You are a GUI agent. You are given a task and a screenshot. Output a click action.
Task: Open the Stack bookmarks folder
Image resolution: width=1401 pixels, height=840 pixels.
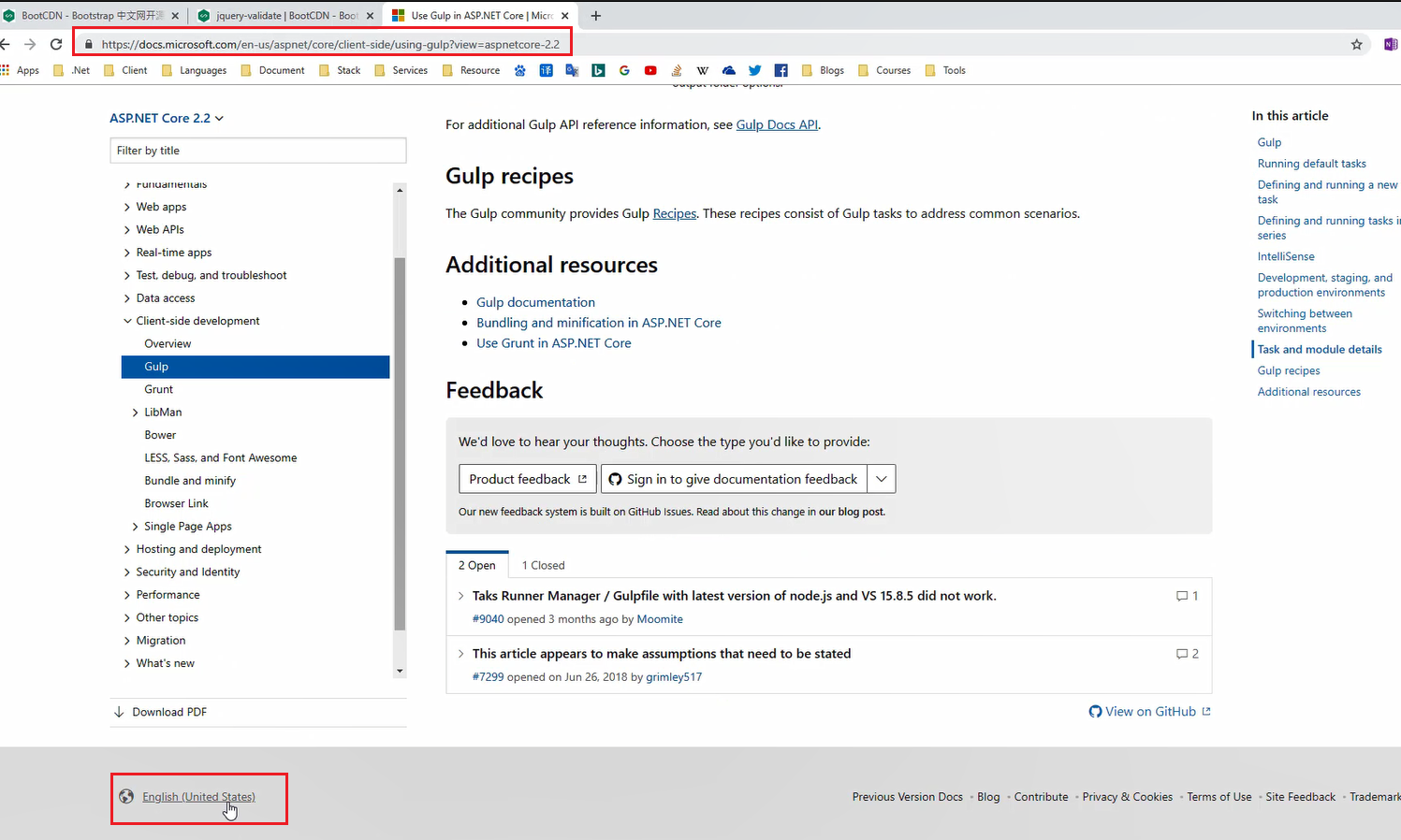[x=340, y=70]
